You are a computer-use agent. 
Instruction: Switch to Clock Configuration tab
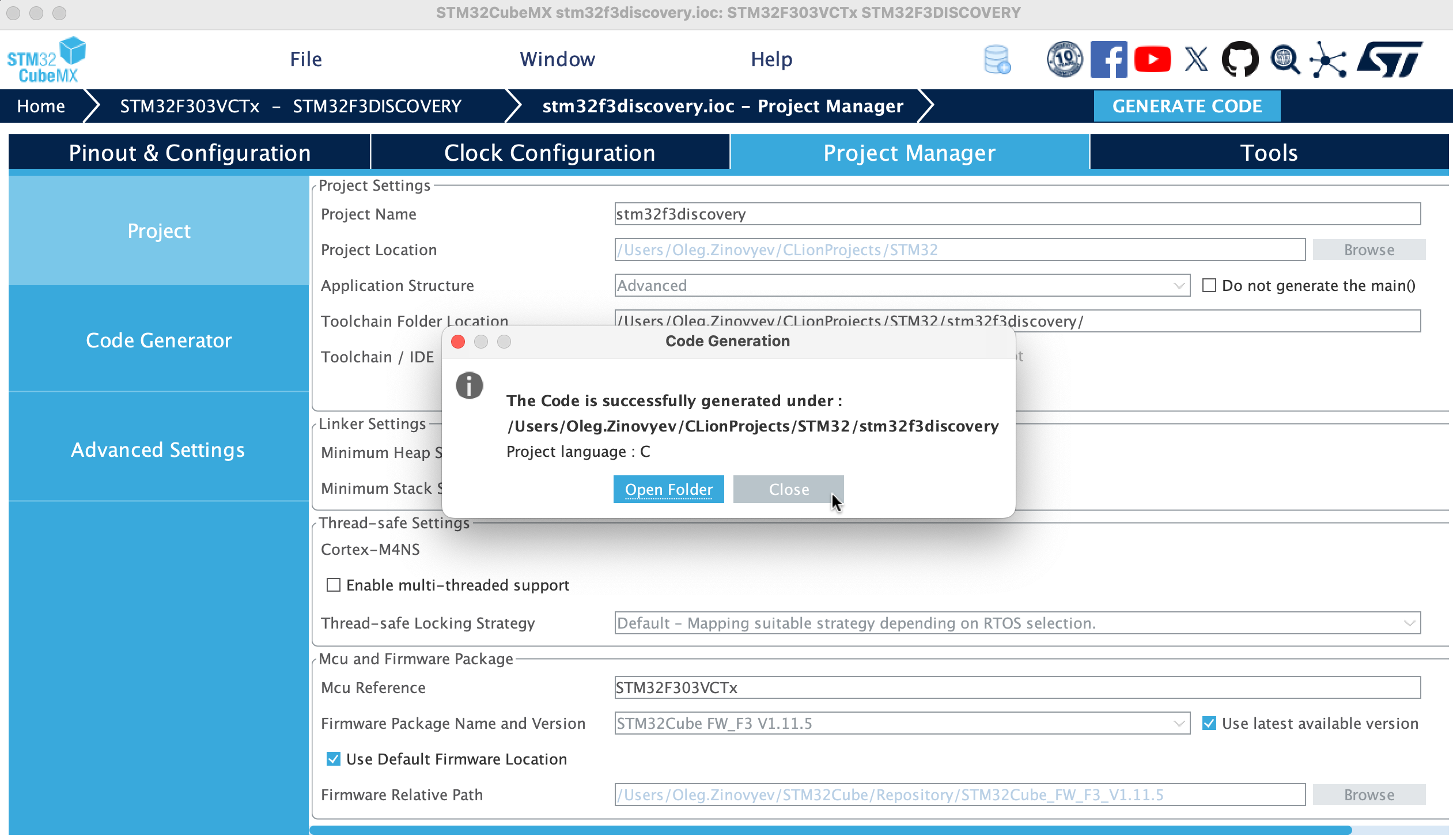(x=550, y=153)
